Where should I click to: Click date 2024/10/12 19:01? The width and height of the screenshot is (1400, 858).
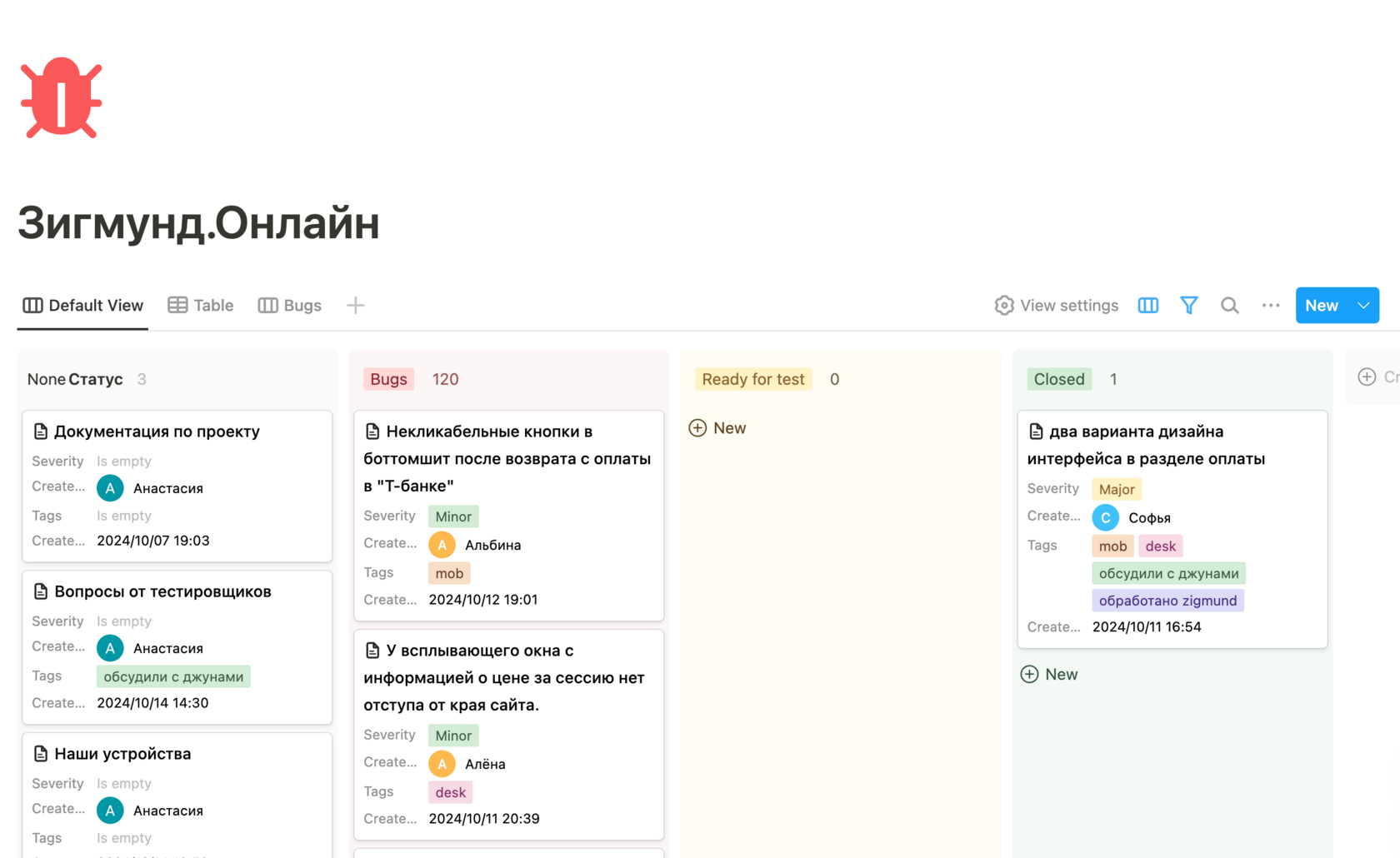483,600
